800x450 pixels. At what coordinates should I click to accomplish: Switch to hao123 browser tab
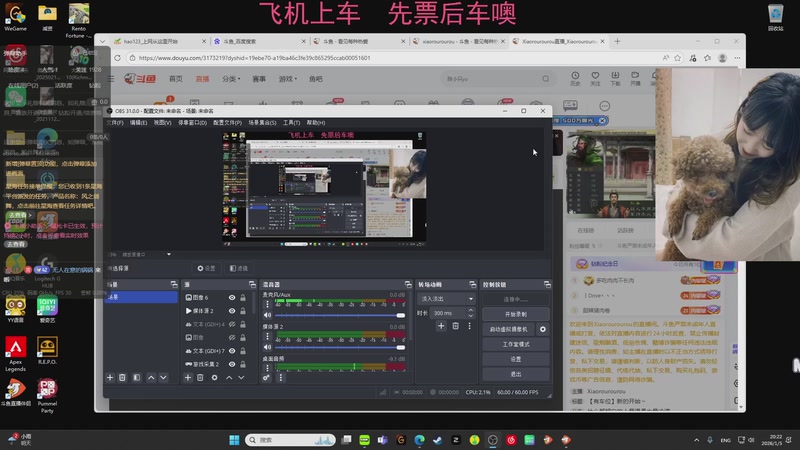point(160,41)
